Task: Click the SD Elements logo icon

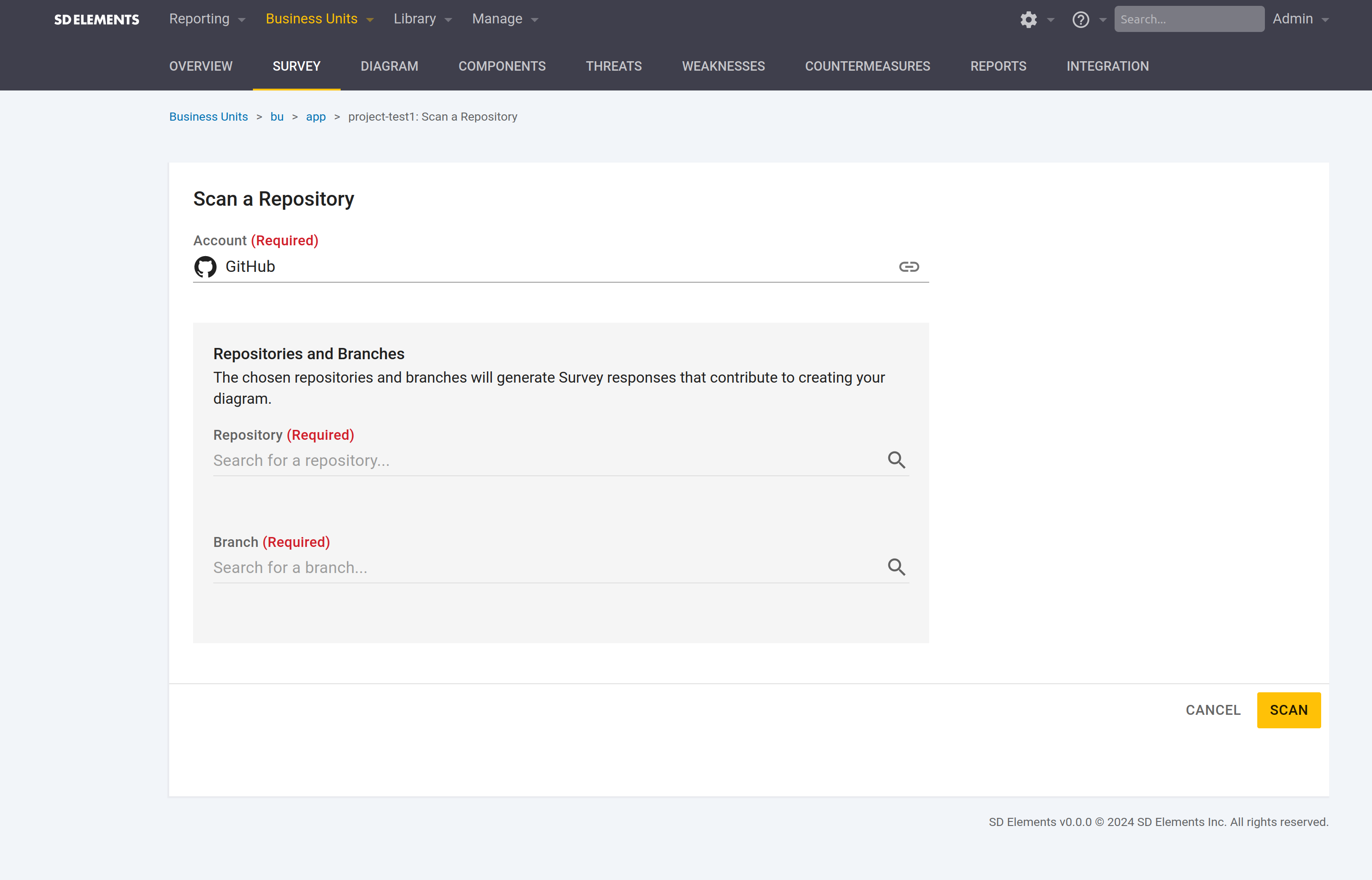Action: [97, 18]
